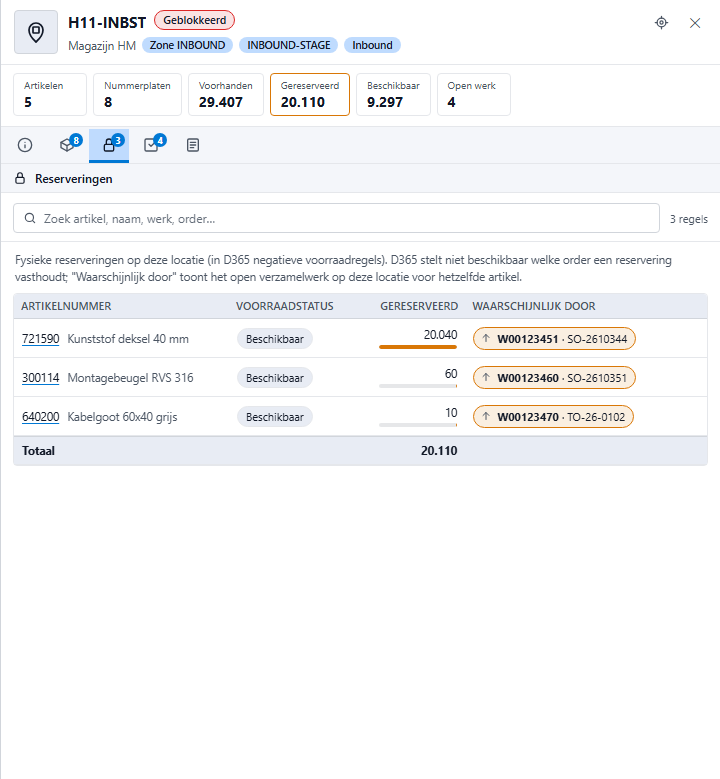
Task: Click the location pin icon beside H11-INBST
Action: [x=36, y=32]
